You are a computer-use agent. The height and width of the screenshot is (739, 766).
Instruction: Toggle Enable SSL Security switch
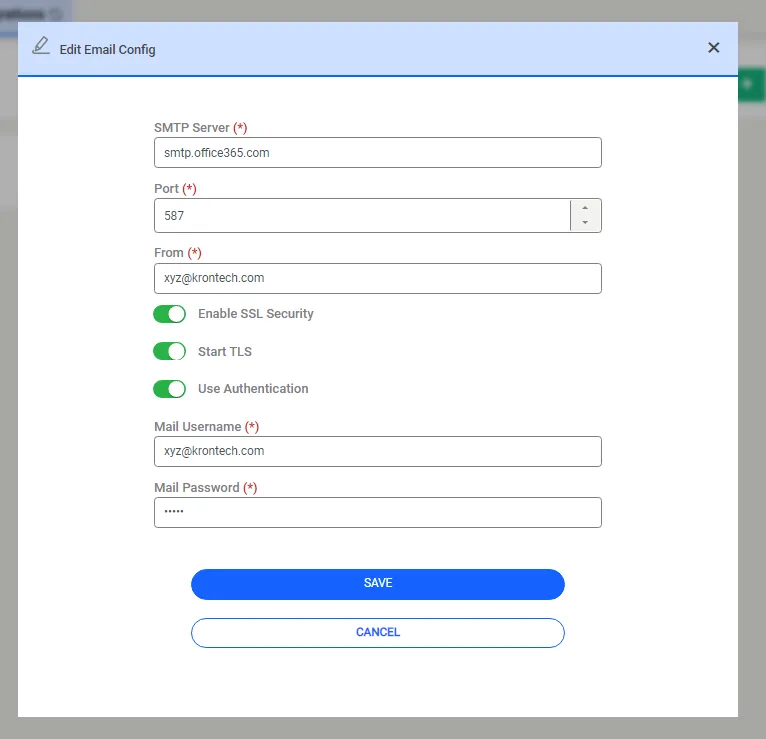pos(170,314)
